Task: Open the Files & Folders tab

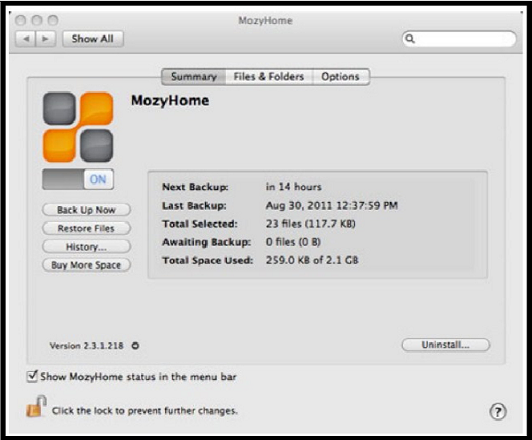Action: (x=269, y=77)
